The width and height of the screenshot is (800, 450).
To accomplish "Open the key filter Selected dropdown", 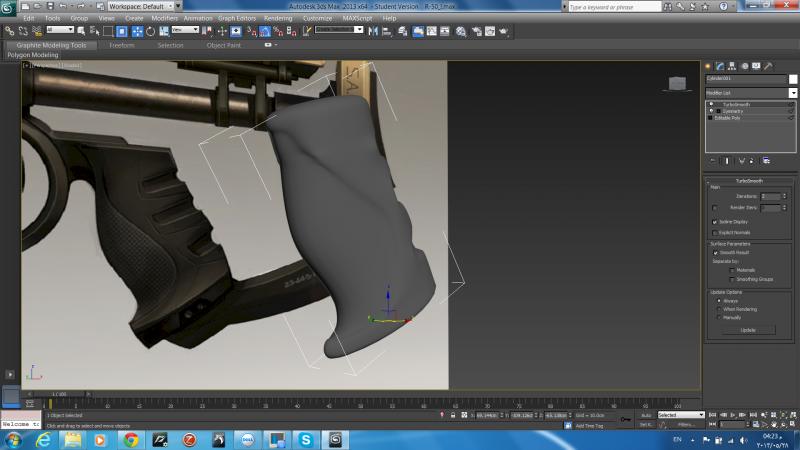I will (x=681, y=415).
